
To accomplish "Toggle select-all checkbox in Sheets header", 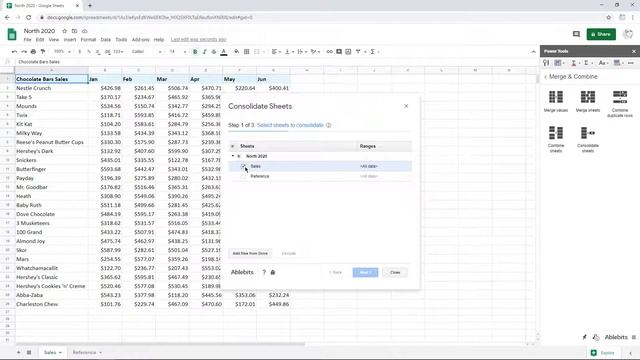I will 233,146.
